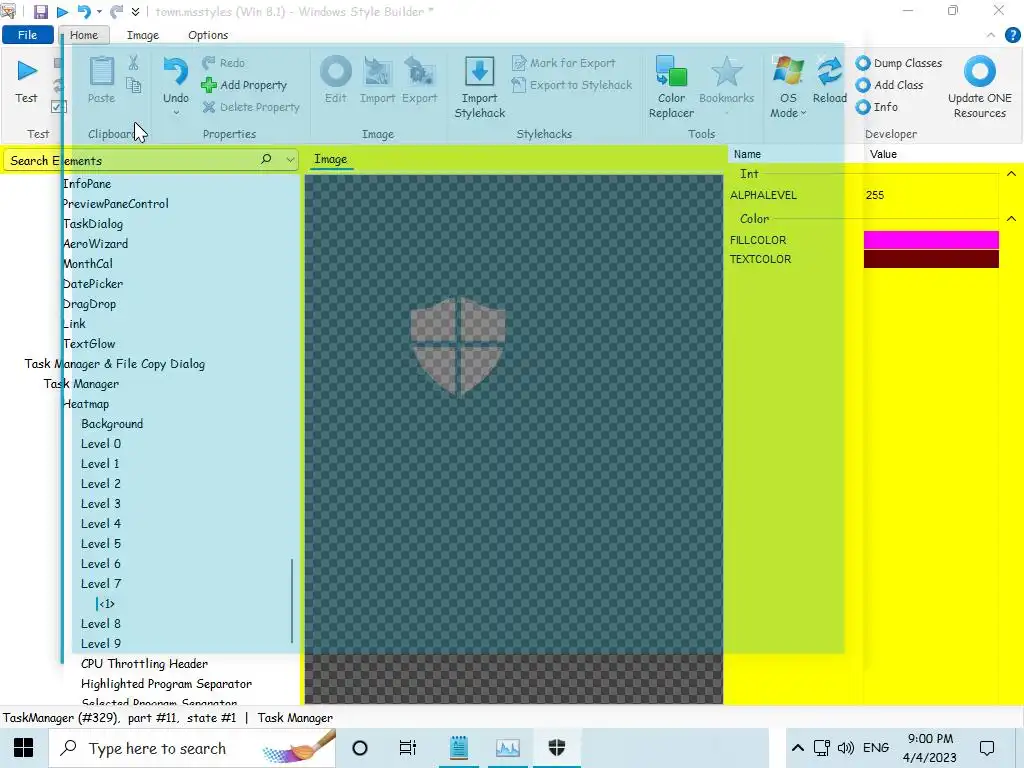Click Info in Developer group
Image resolution: width=1024 pixels, height=768 pixels.
pos(877,107)
